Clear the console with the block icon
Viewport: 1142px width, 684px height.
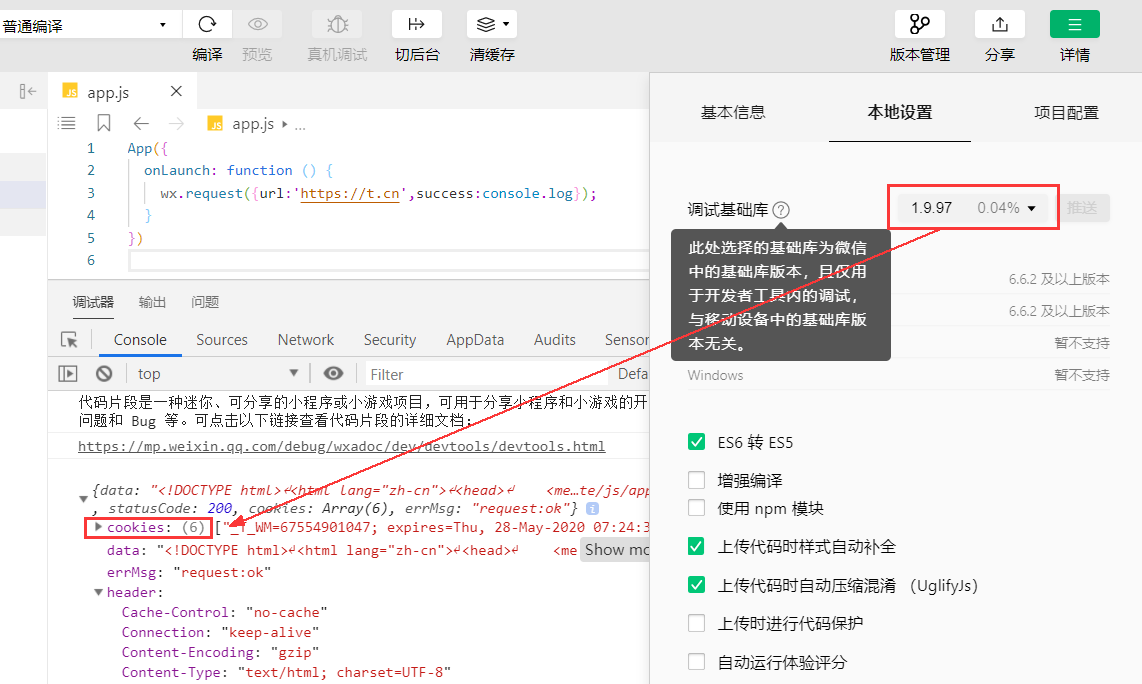(104, 374)
